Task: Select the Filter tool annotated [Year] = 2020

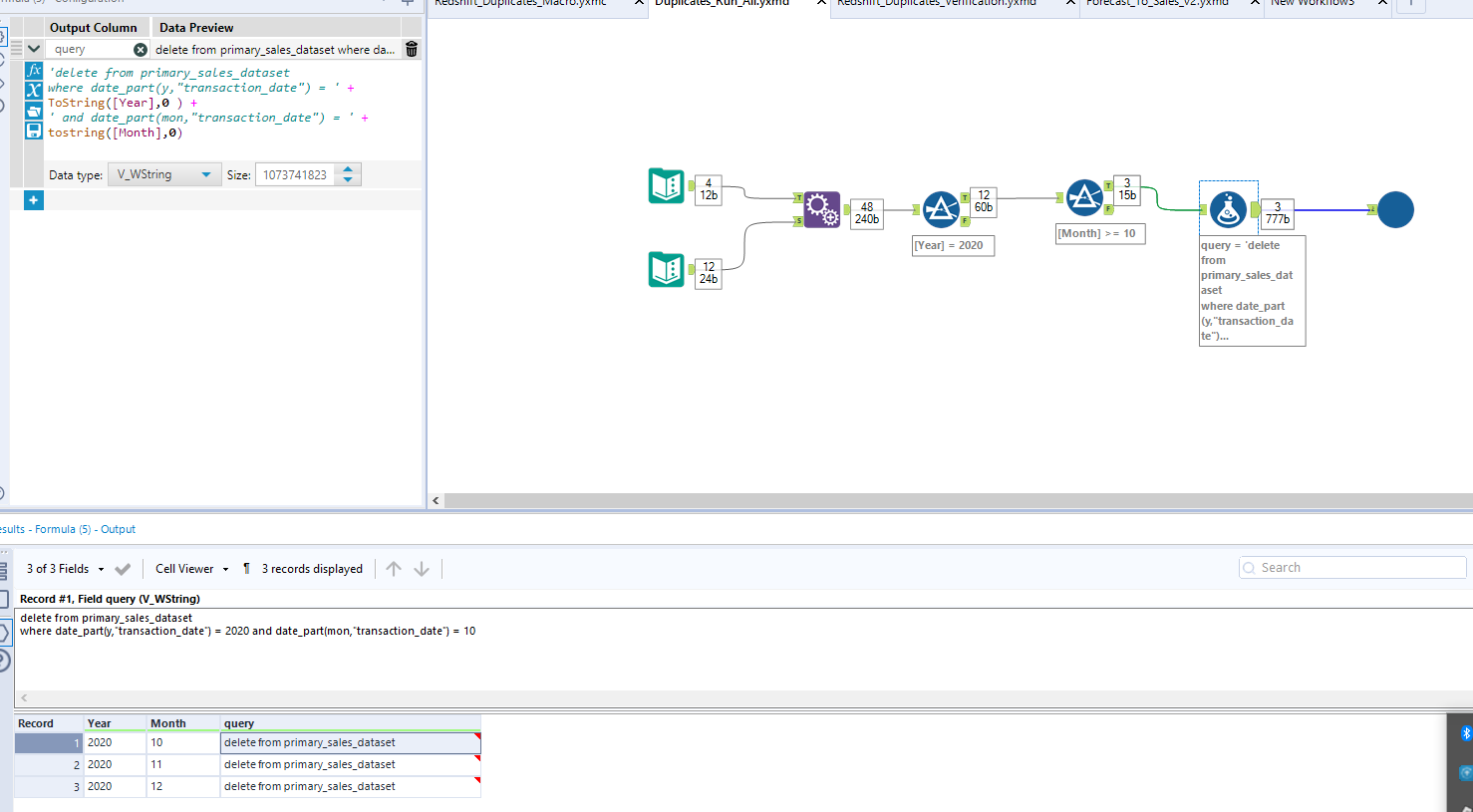Action: point(941,208)
